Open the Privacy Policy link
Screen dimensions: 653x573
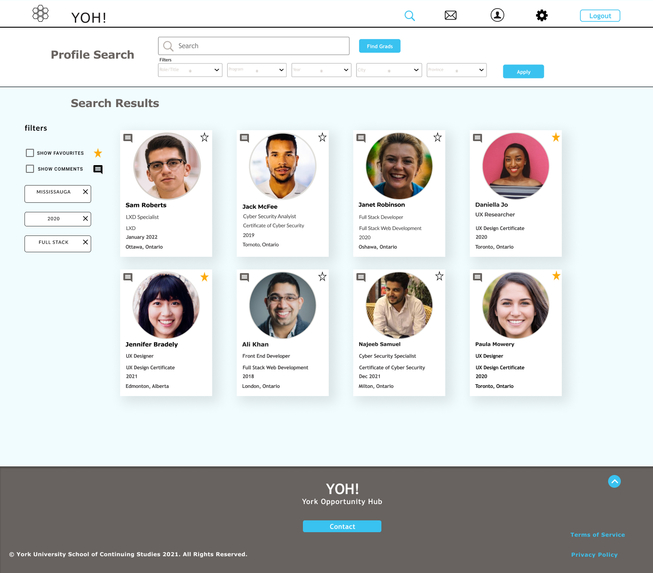594,555
